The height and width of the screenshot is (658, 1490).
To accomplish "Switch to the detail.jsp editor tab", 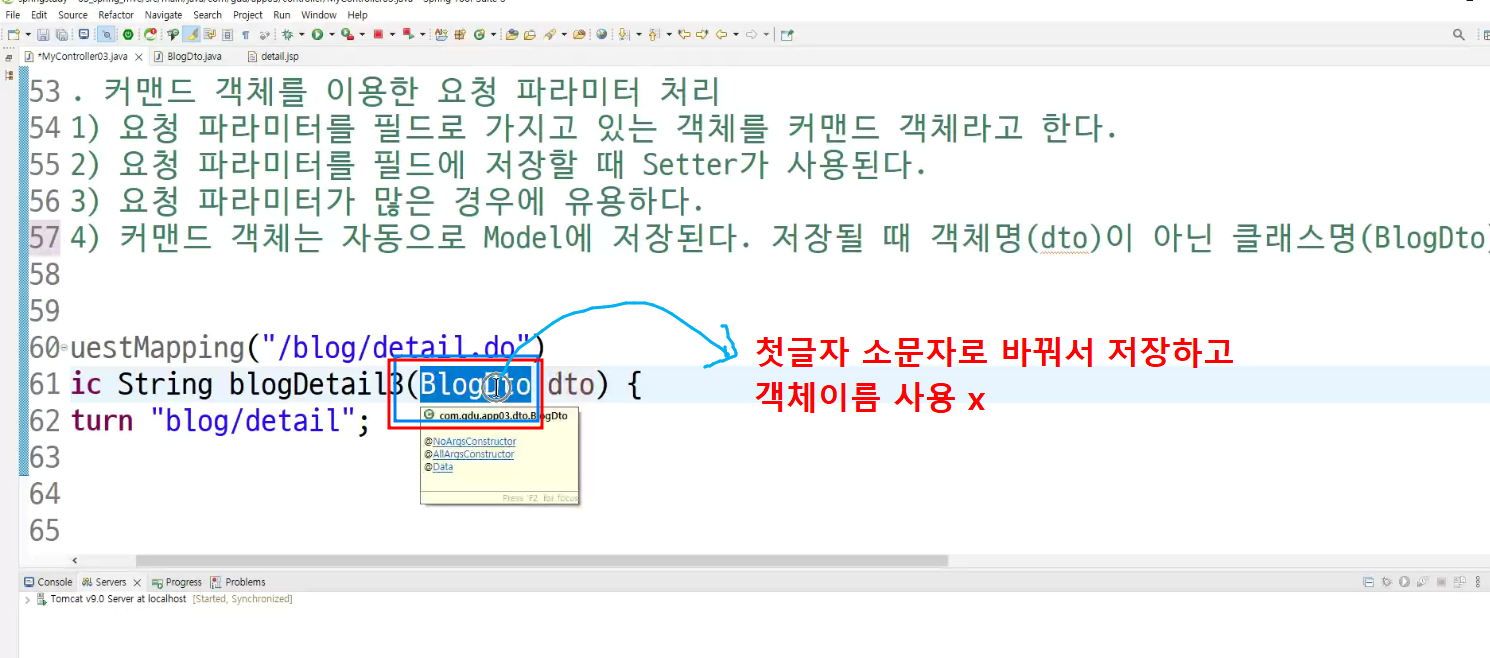I will 272,56.
